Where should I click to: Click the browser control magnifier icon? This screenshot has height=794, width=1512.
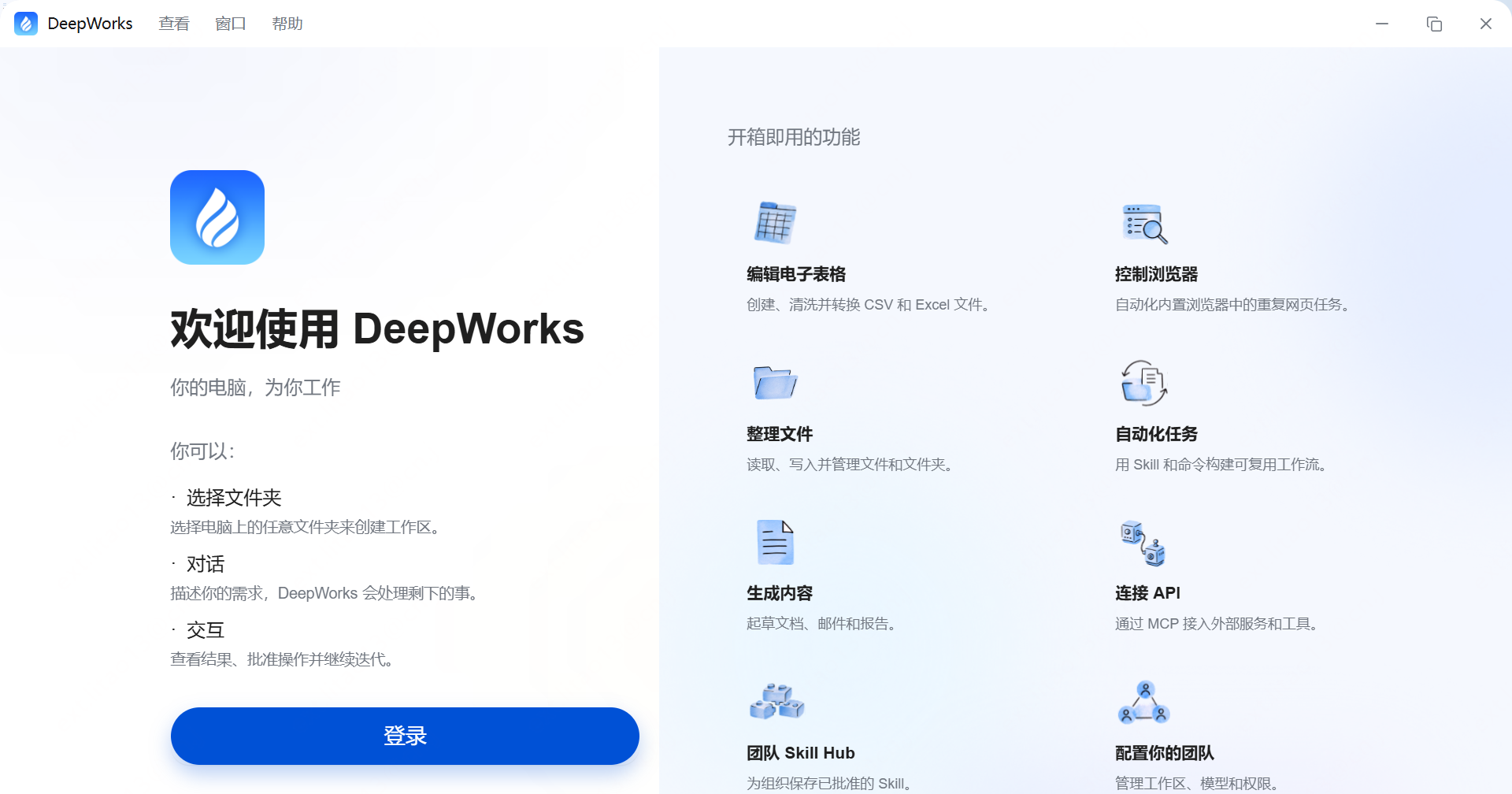(1144, 224)
